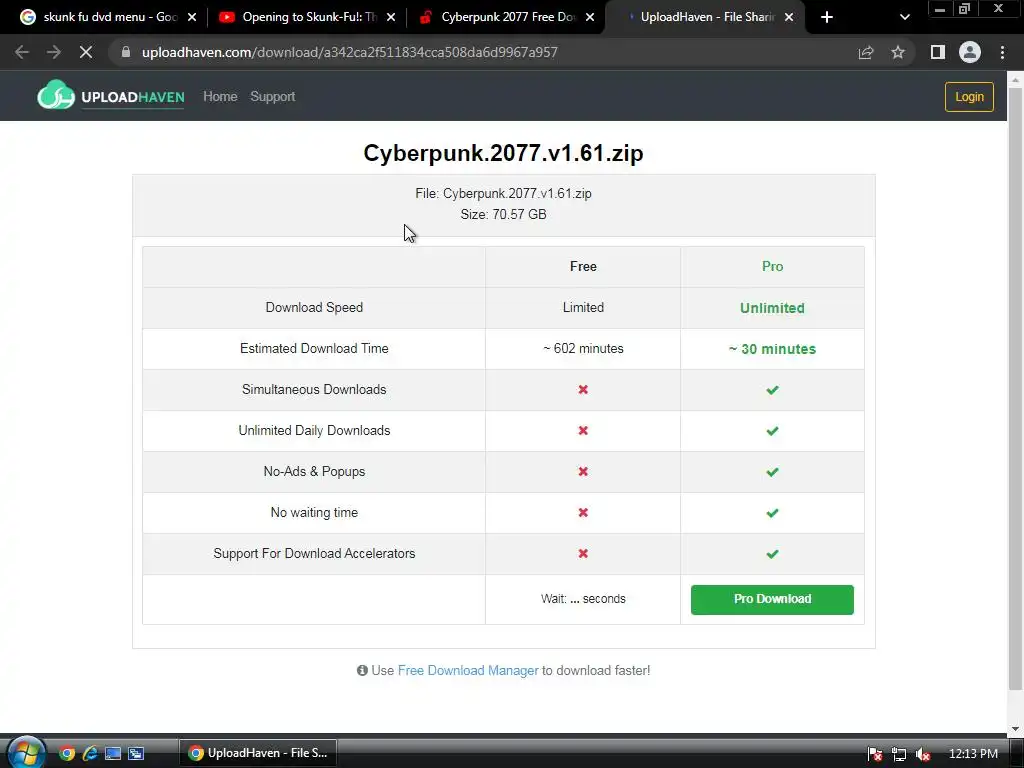Click the 12:13 PM clock
This screenshot has height=768, width=1024.
973,754
